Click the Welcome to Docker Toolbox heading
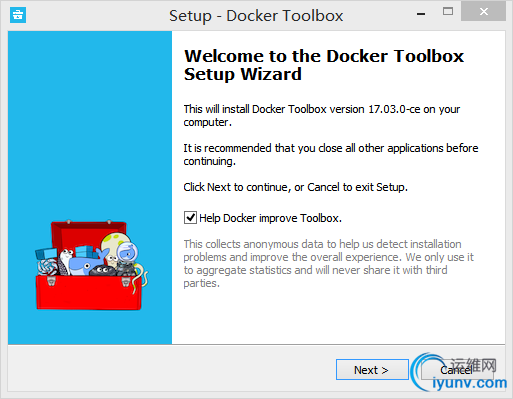 (x=324, y=65)
